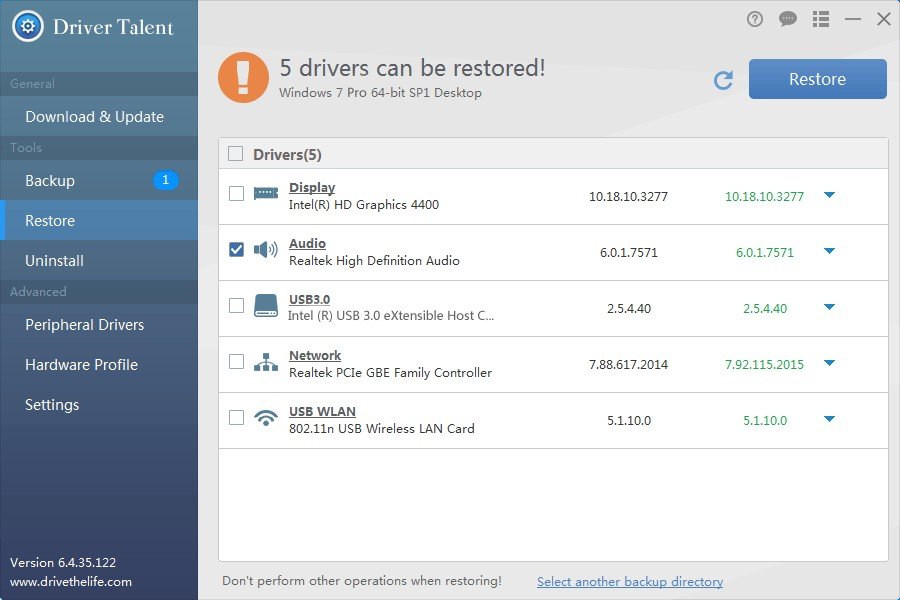Switch to the Backup tool
Image resolution: width=900 pixels, height=600 pixels.
coord(99,180)
